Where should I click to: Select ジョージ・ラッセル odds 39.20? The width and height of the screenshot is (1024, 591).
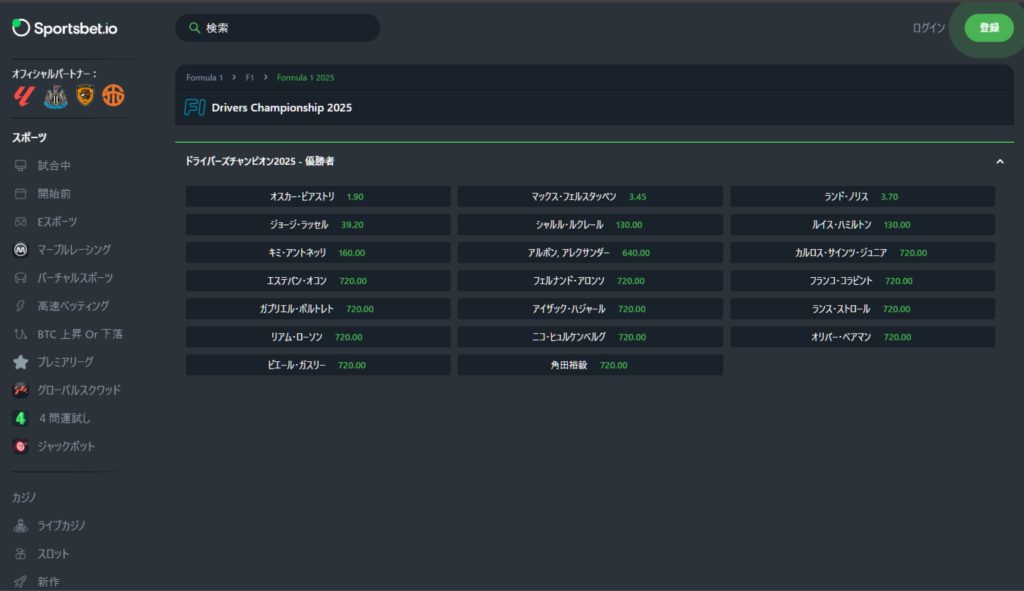point(318,225)
